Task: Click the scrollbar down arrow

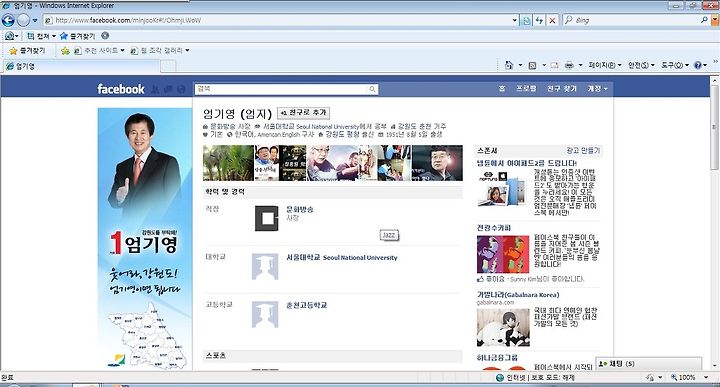Action: (715, 366)
